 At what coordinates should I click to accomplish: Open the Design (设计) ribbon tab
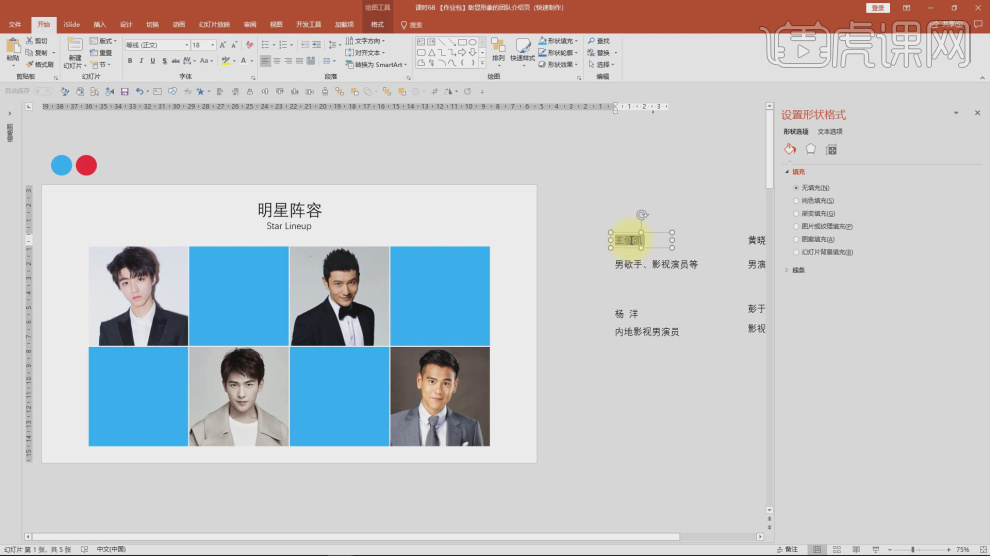coord(126,25)
